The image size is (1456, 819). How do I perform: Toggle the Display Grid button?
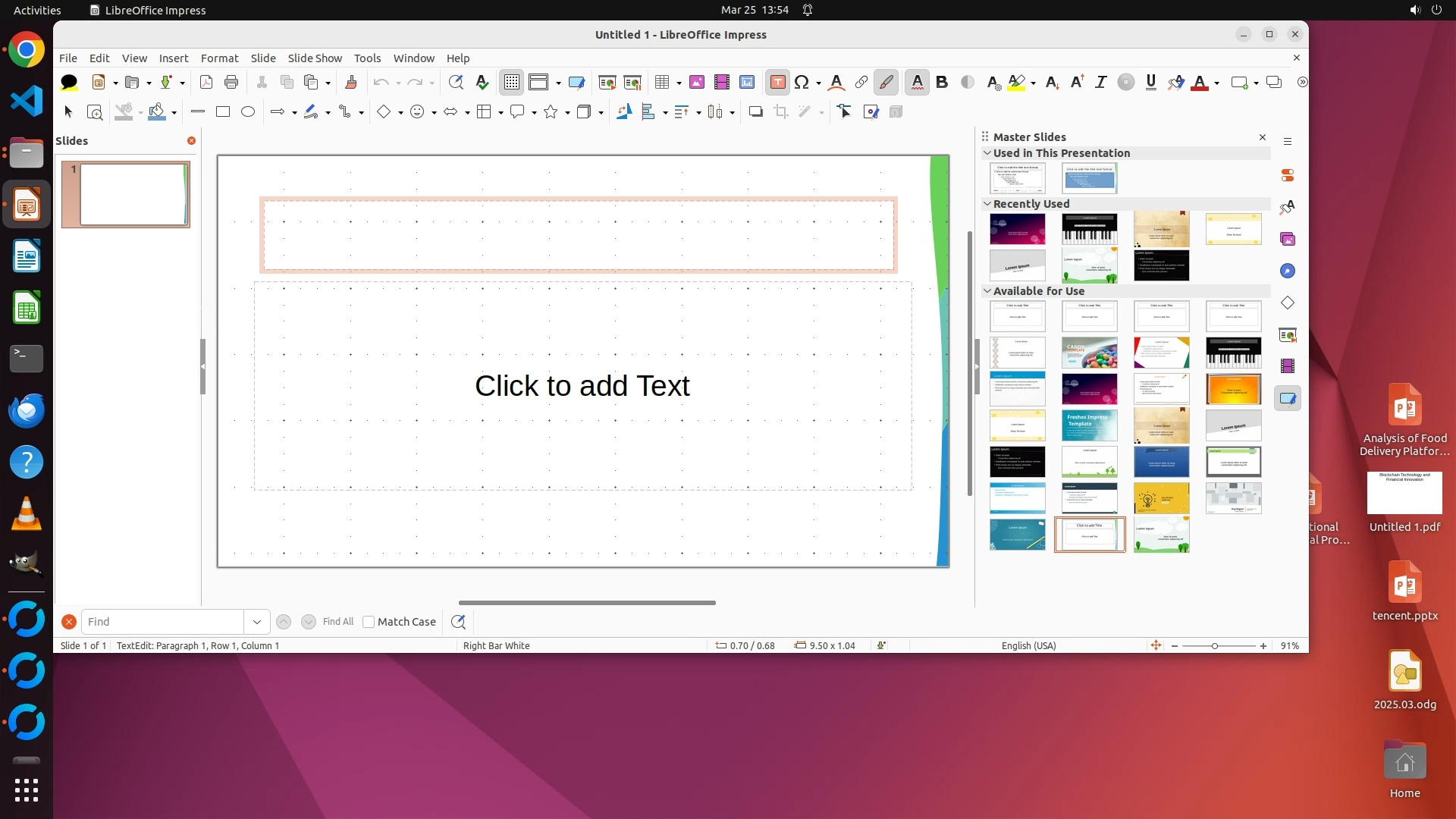coord(512,82)
